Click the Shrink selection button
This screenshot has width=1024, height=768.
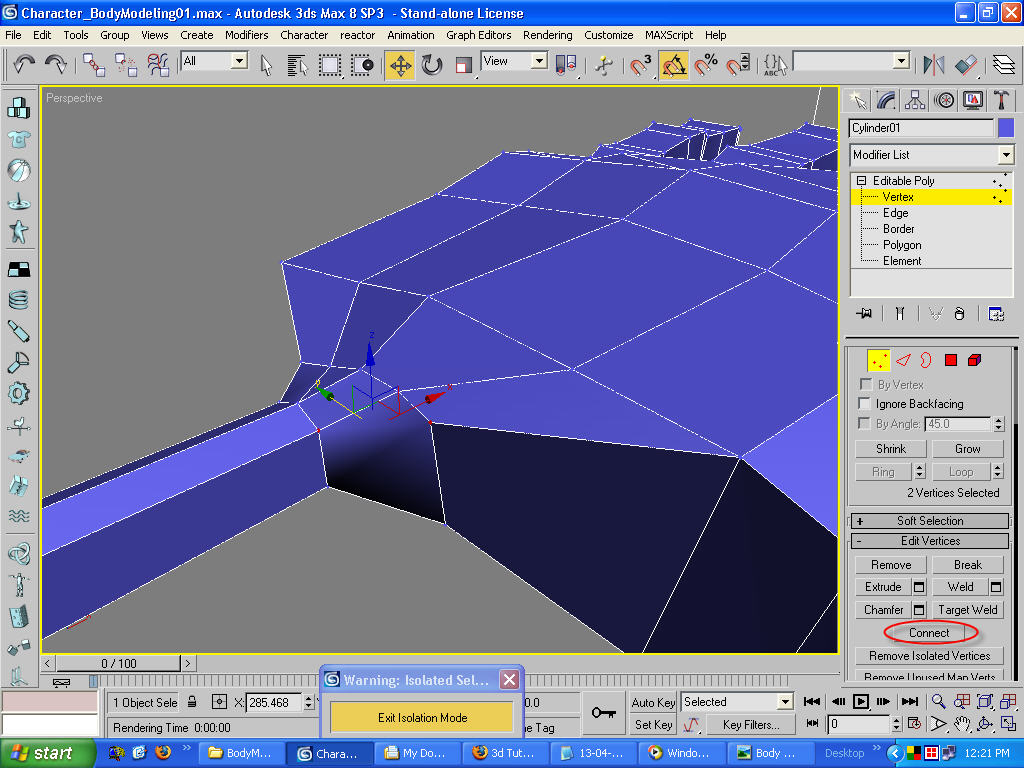[x=891, y=449]
